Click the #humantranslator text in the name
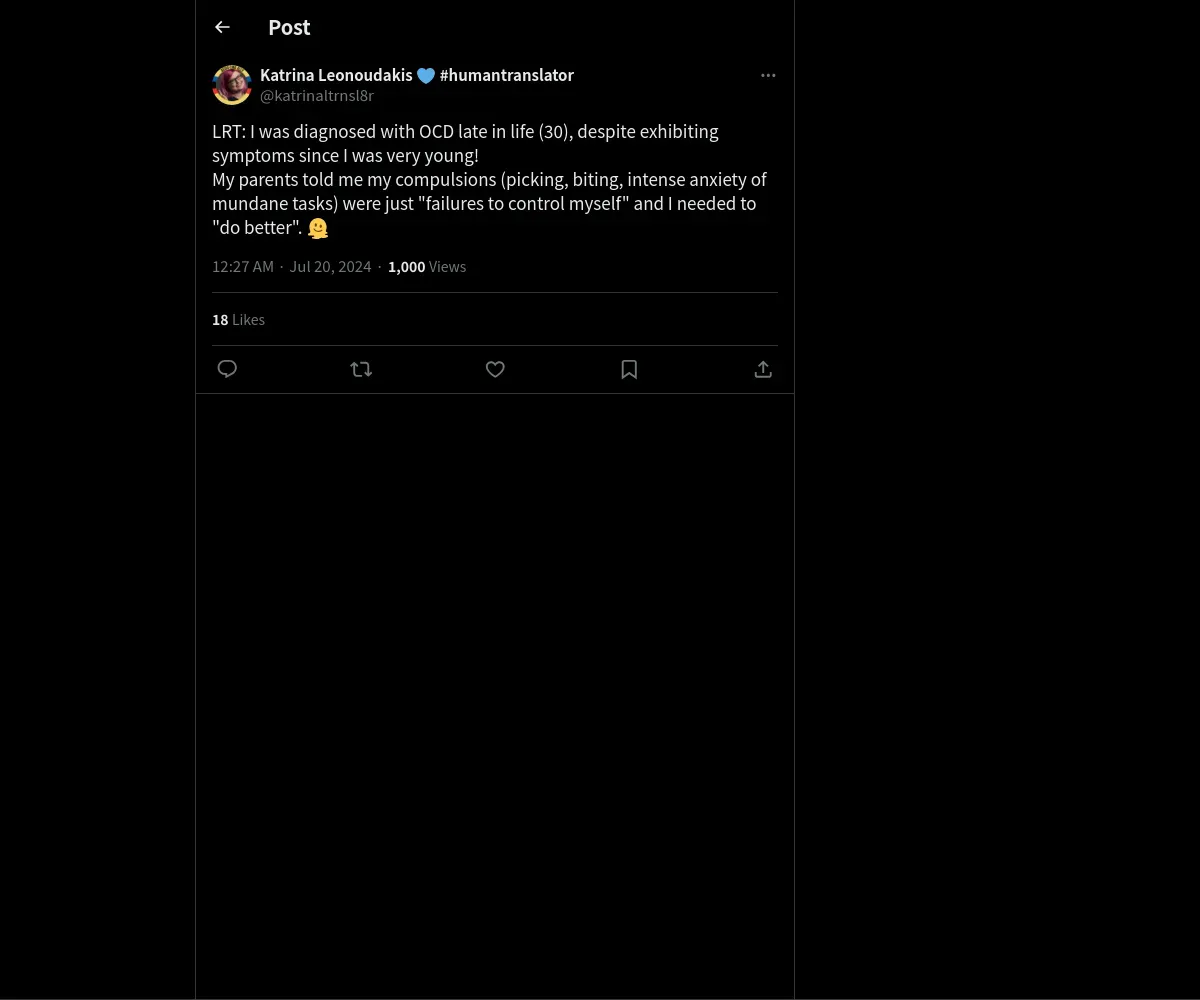 [507, 75]
